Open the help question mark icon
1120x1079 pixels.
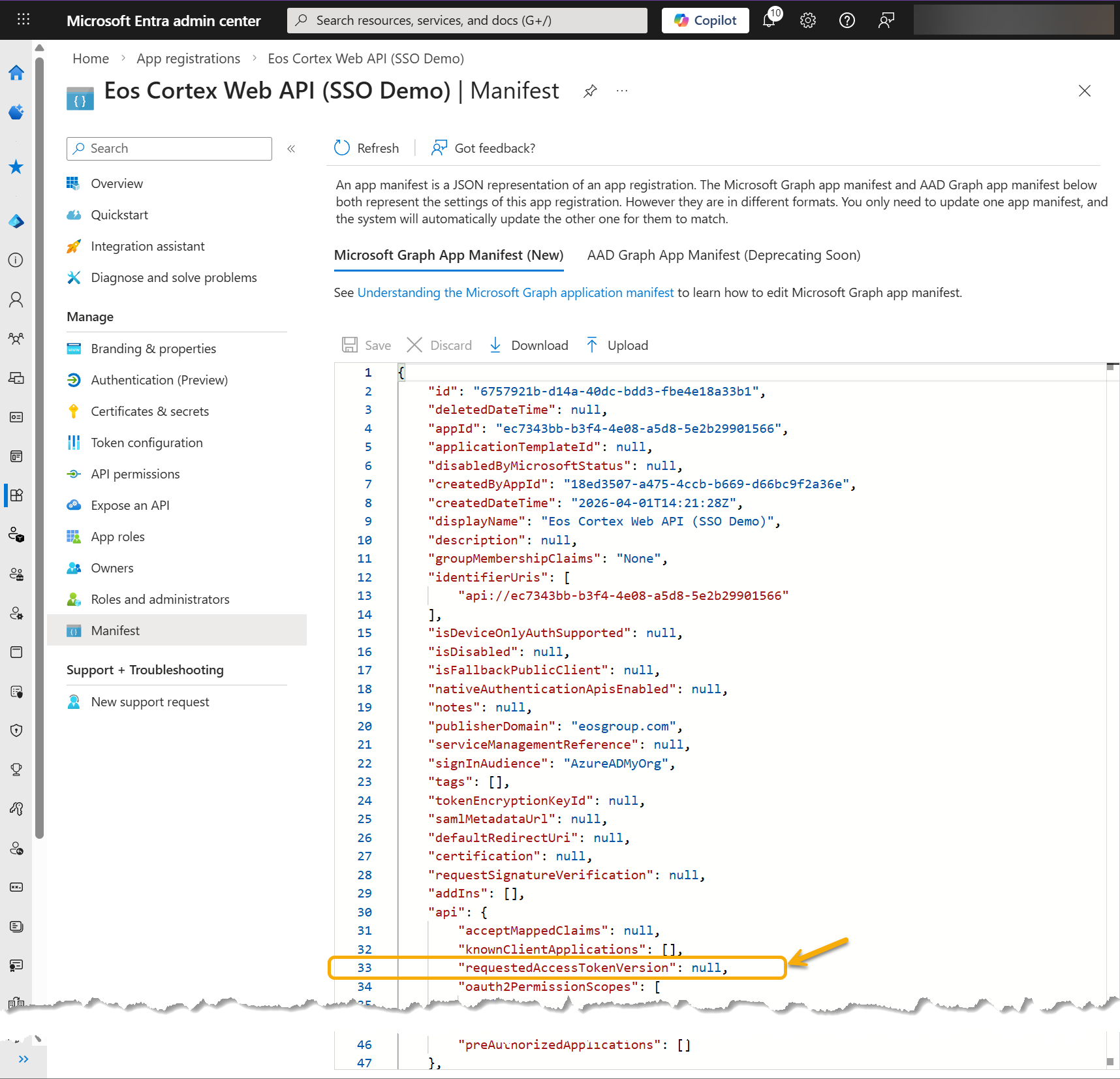click(847, 20)
